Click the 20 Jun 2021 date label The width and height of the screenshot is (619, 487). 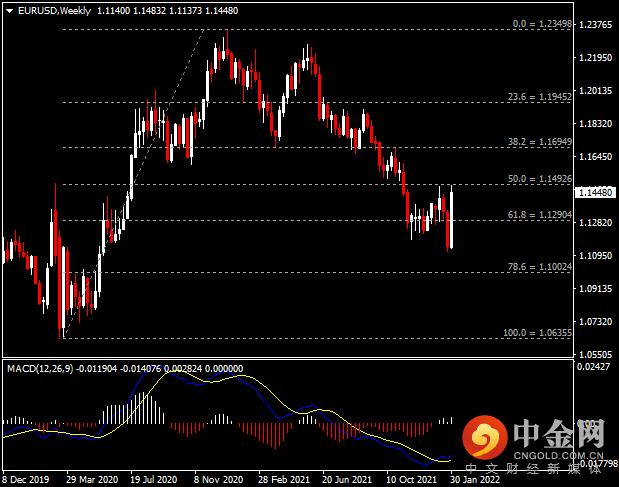click(x=347, y=480)
